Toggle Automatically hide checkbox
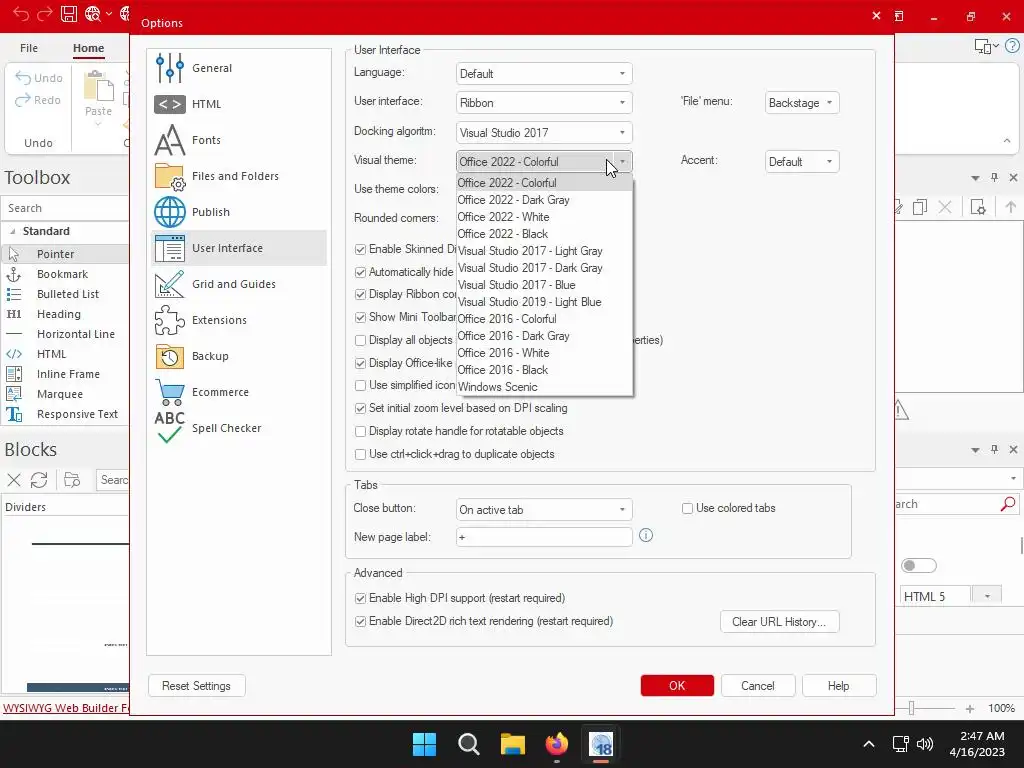Viewport: 1024px width, 768px height. point(360,272)
